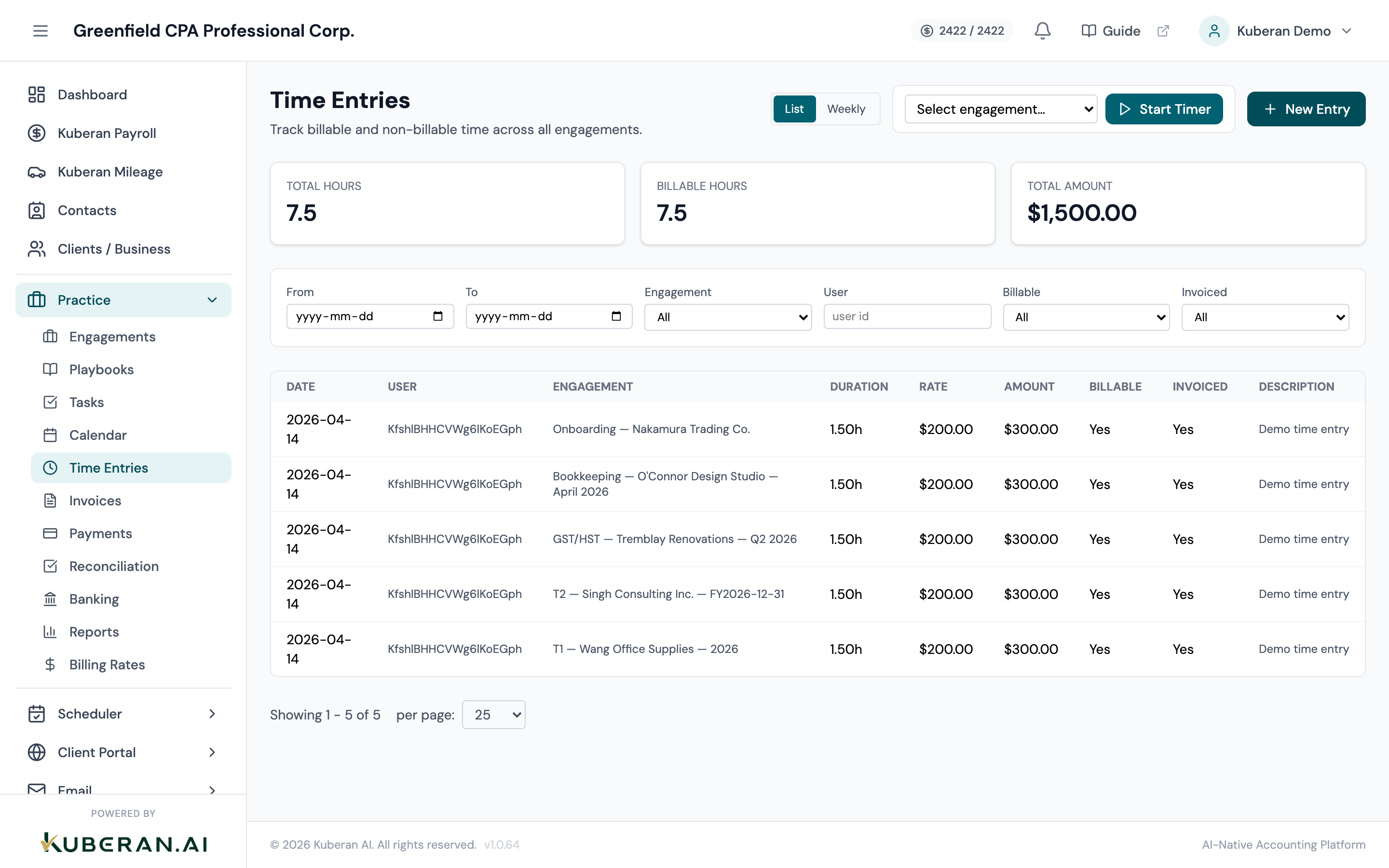
Task: Open Playbooks in the sidebar
Action: [x=131, y=369]
